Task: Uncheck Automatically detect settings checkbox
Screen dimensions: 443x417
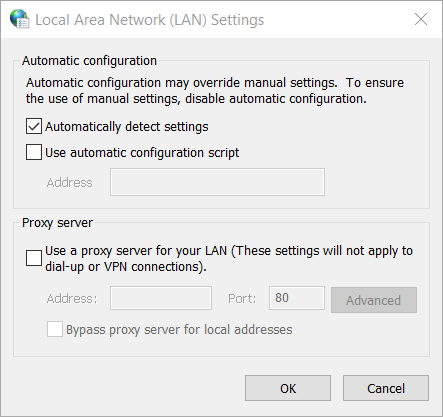Action: [x=34, y=126]
